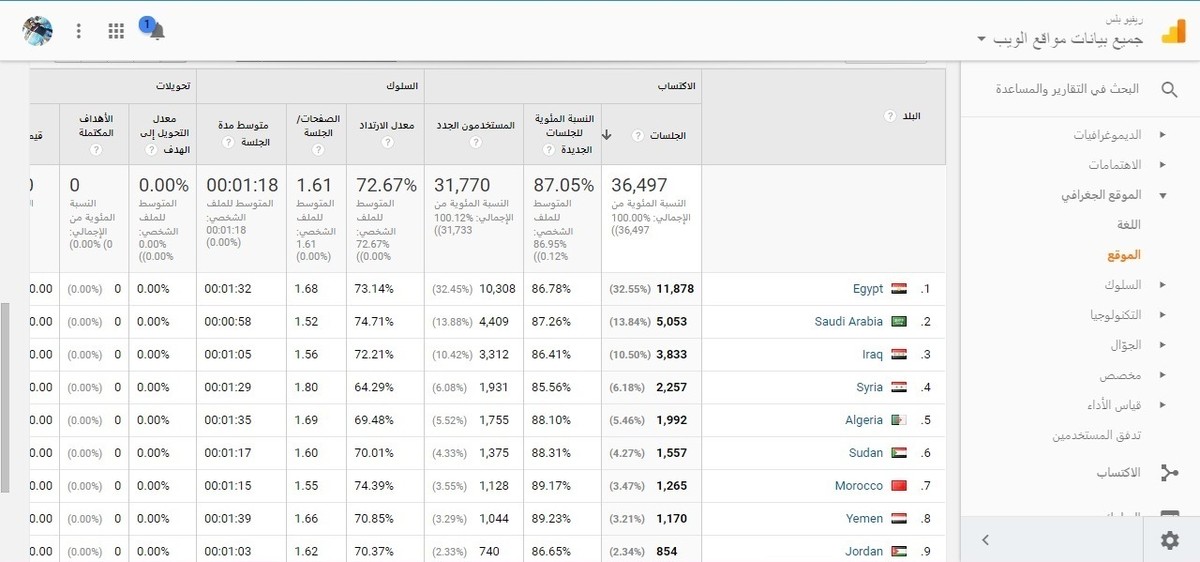Sort by the الجلسات column header
The image size is (1200, 562).
tap(667, 135)
